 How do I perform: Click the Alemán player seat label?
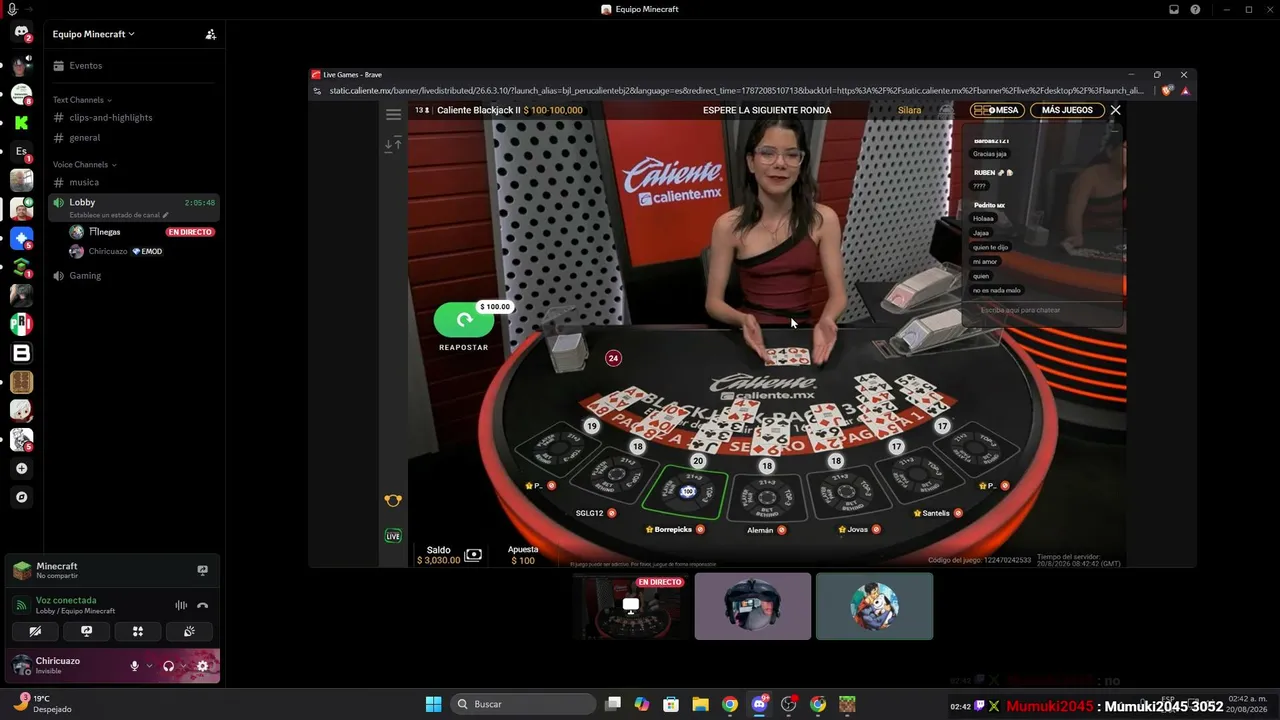click(760, 530)
